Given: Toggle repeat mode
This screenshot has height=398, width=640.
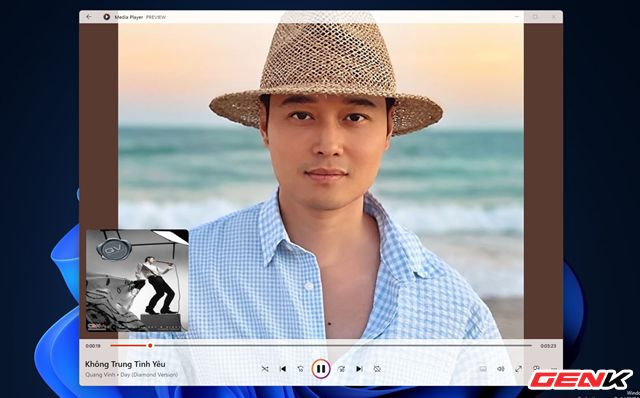Looking at the screenshot, I should point(377,369).
